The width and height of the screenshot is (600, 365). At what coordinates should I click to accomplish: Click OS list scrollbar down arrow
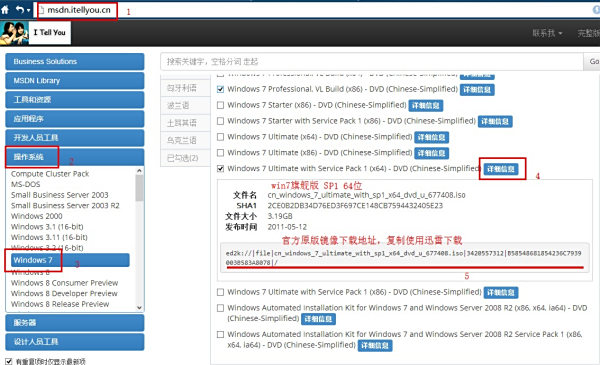pyautogui.click(x=139, y=307)
